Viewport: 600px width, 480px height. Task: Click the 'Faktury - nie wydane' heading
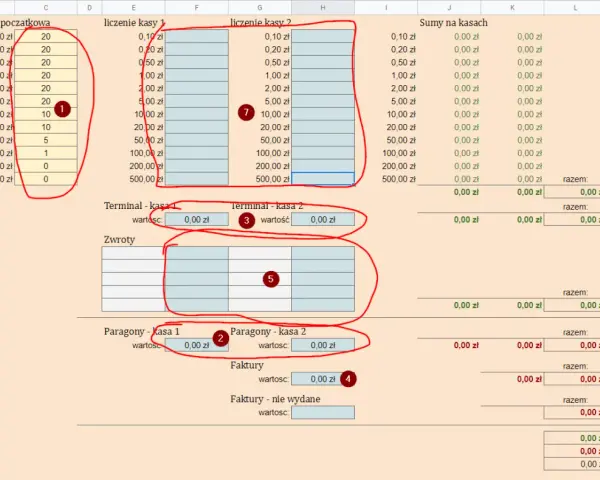point(275,399)
